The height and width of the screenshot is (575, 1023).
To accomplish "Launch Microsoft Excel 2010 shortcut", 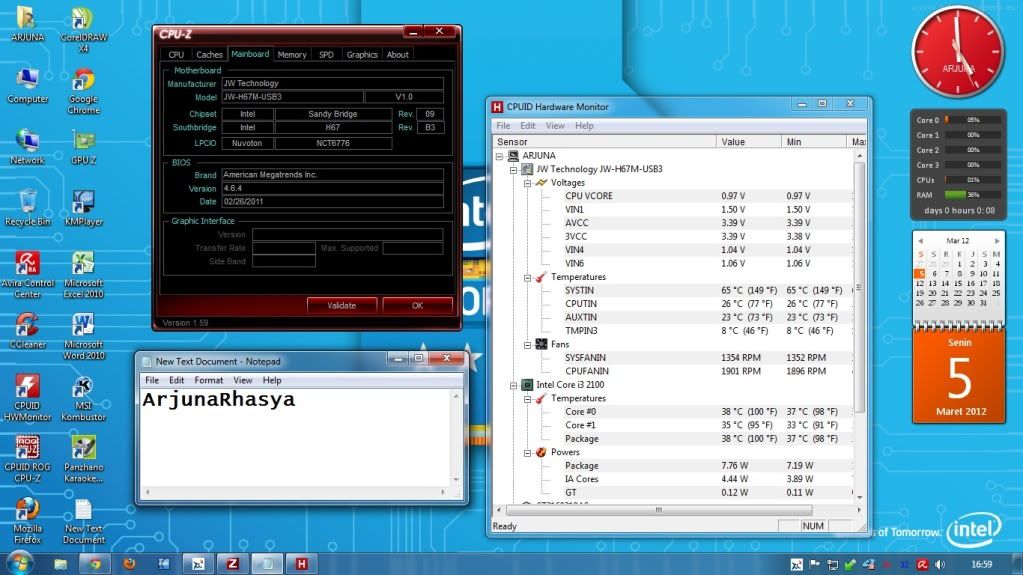I will (x=84, y=275).
